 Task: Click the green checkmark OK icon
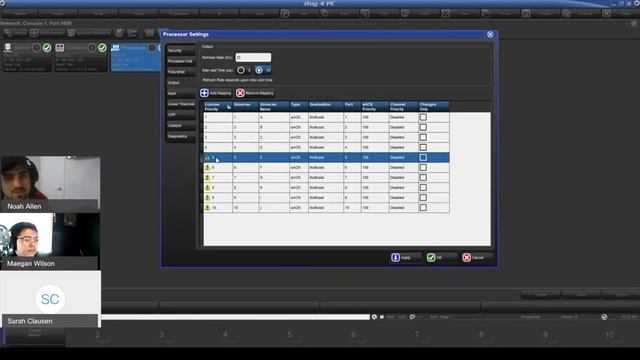tap(431, 258)
